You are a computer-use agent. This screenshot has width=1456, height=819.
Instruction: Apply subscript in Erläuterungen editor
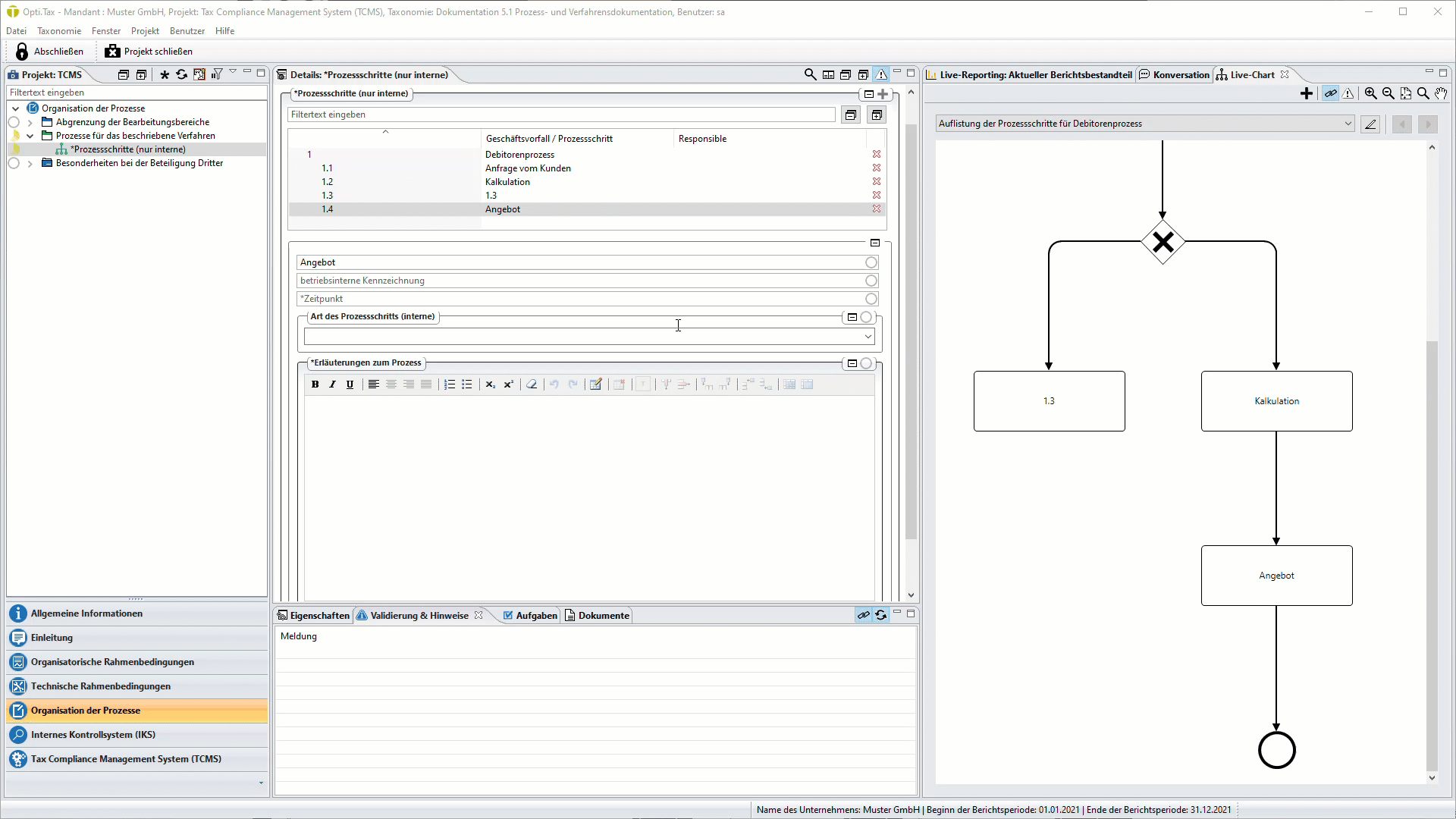490,384
